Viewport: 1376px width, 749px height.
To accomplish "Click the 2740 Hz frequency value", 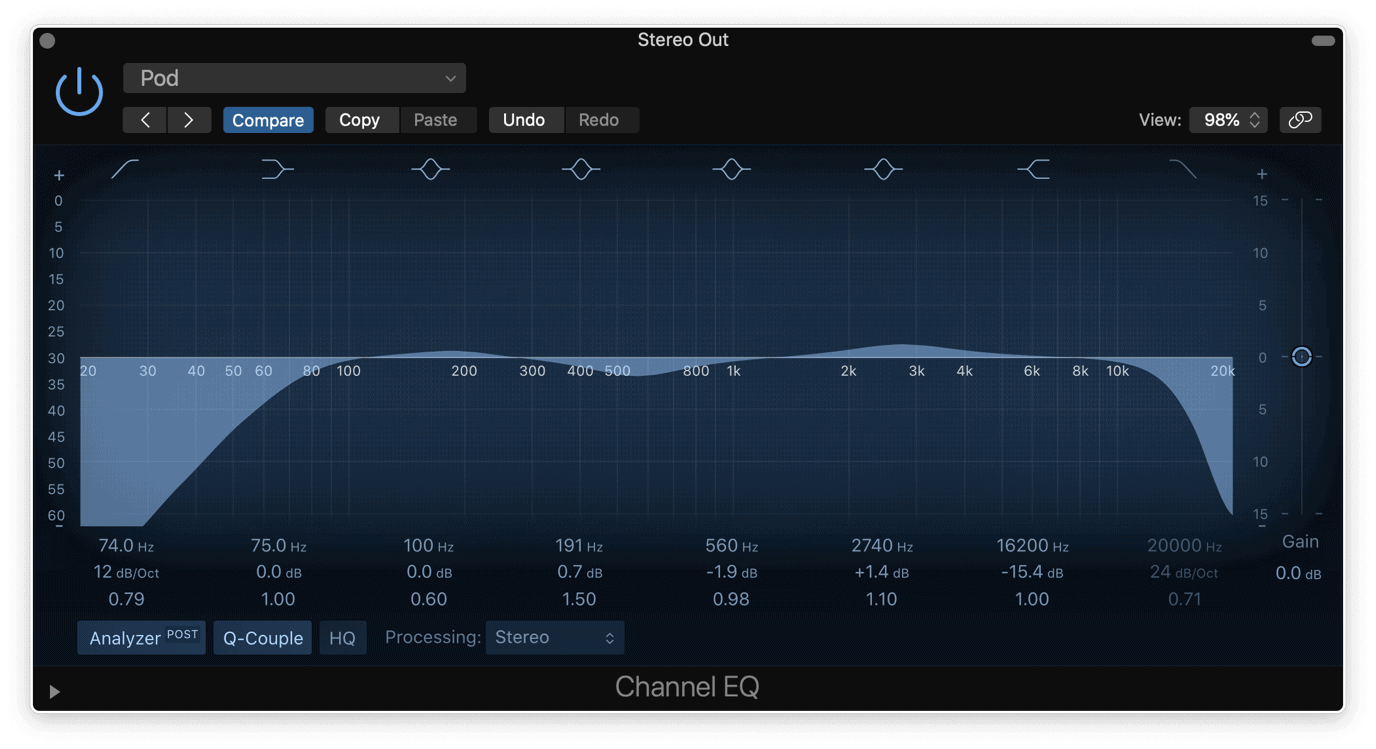I will point(881,546).
